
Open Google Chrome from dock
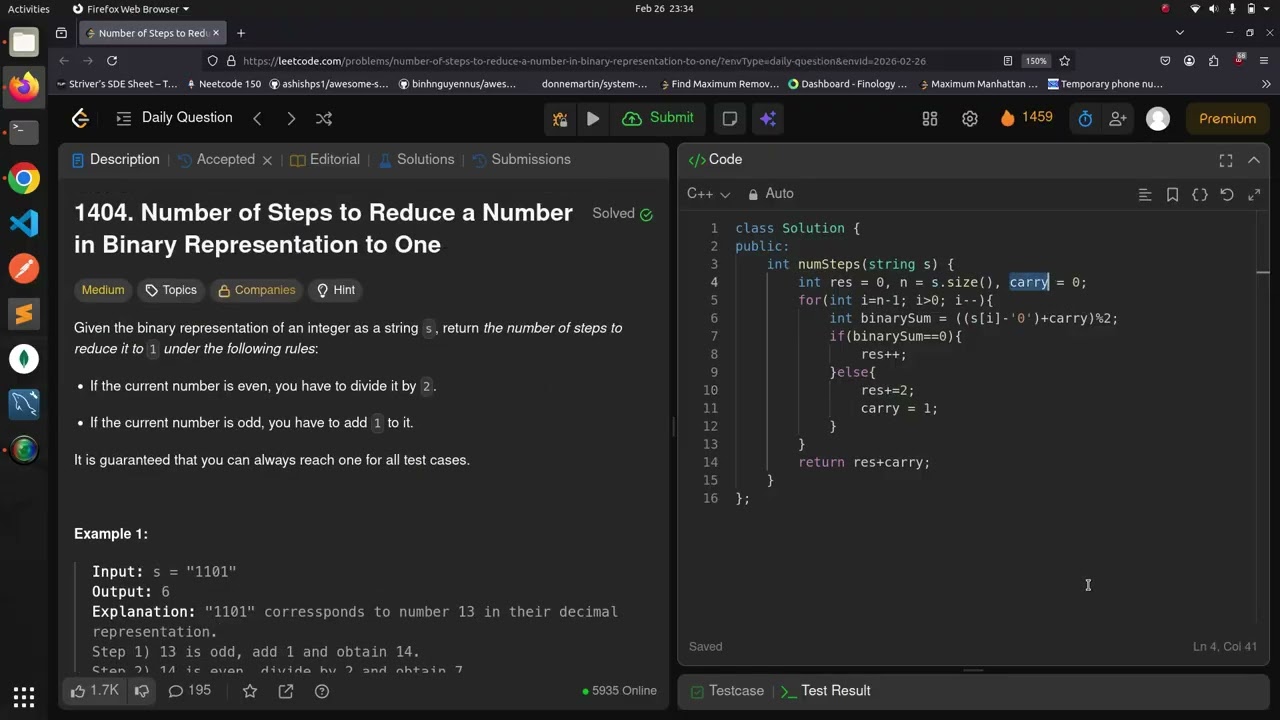24,179
